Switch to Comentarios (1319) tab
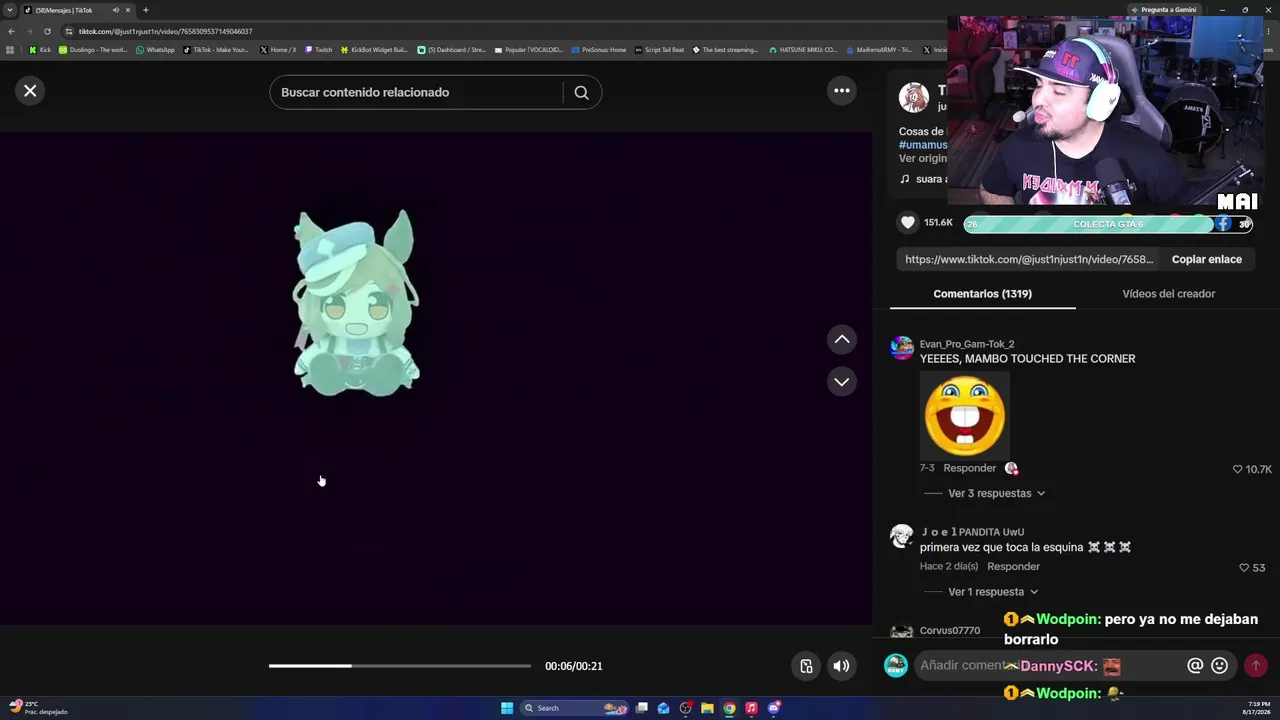This screenshot has width=1280, height=720. tap(982, 294)
